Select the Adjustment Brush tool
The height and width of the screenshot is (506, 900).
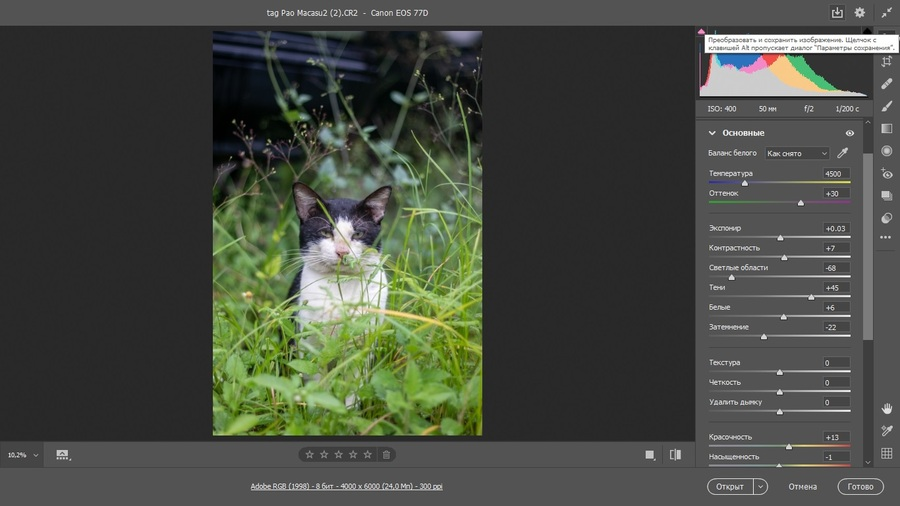tap(887, 106)
